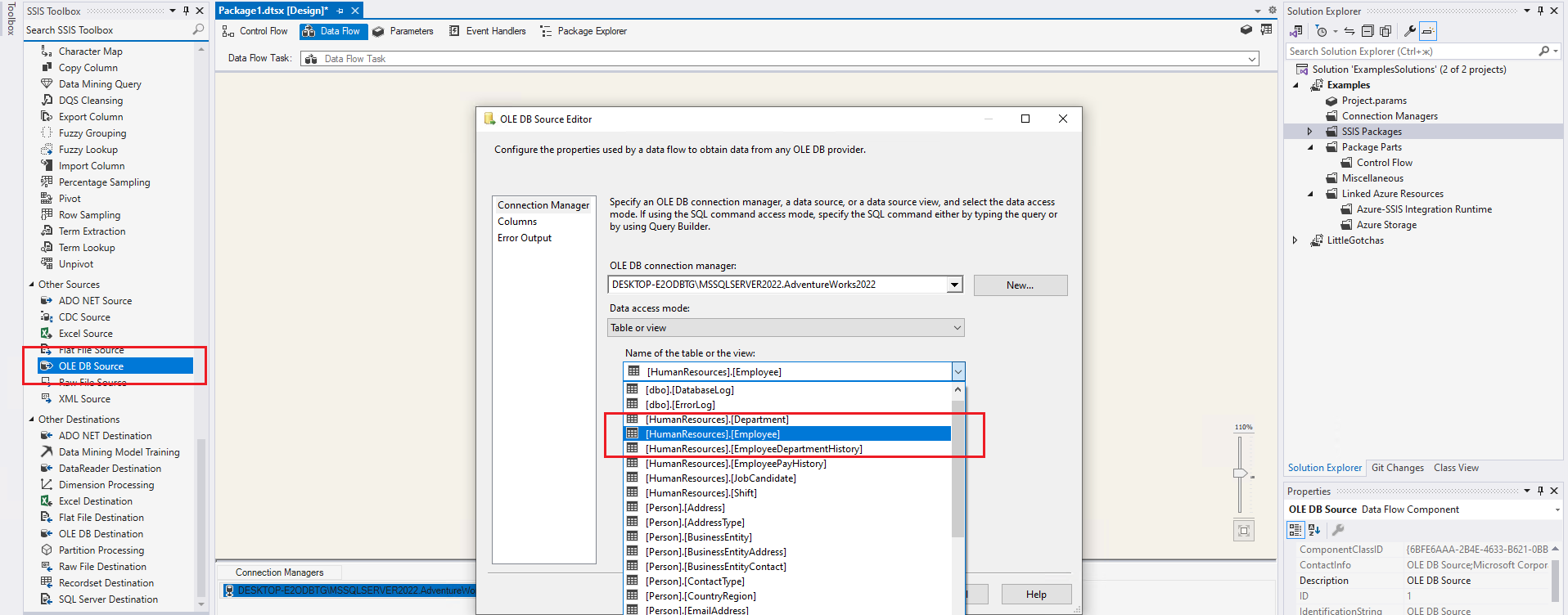Click the Solution Explorer Properties wrench icon

(1409, 31)
